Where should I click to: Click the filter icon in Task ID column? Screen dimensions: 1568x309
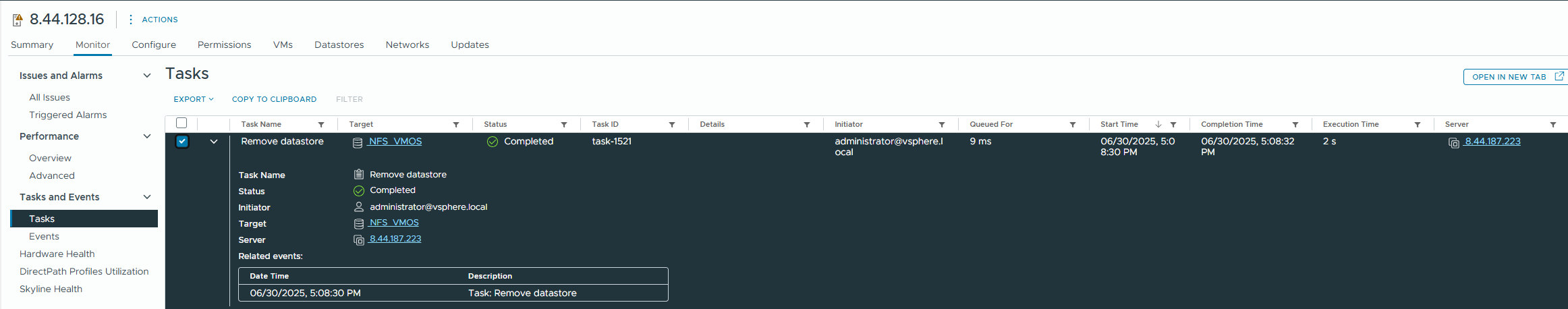pos(672,125)
